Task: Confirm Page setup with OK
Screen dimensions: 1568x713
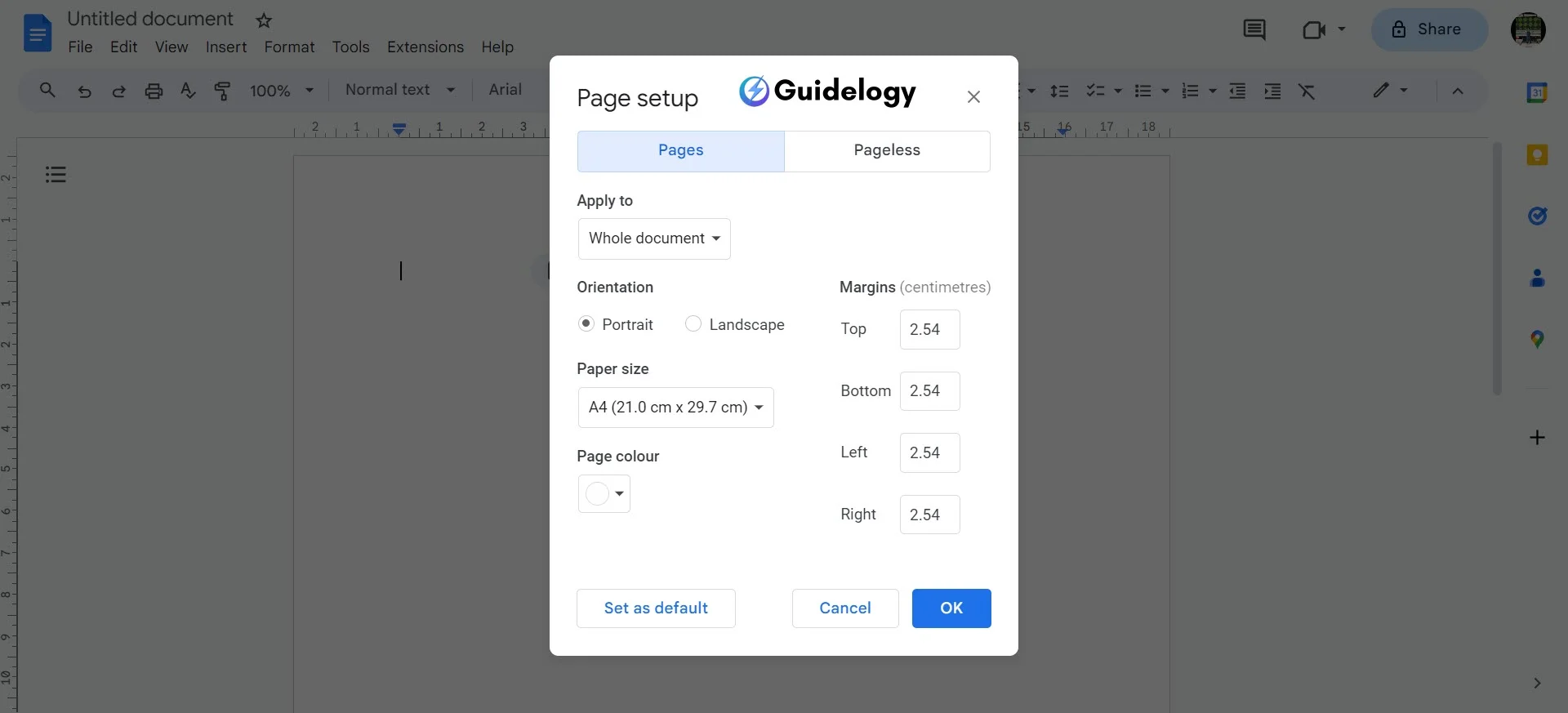Action: (x=951, y=608)
